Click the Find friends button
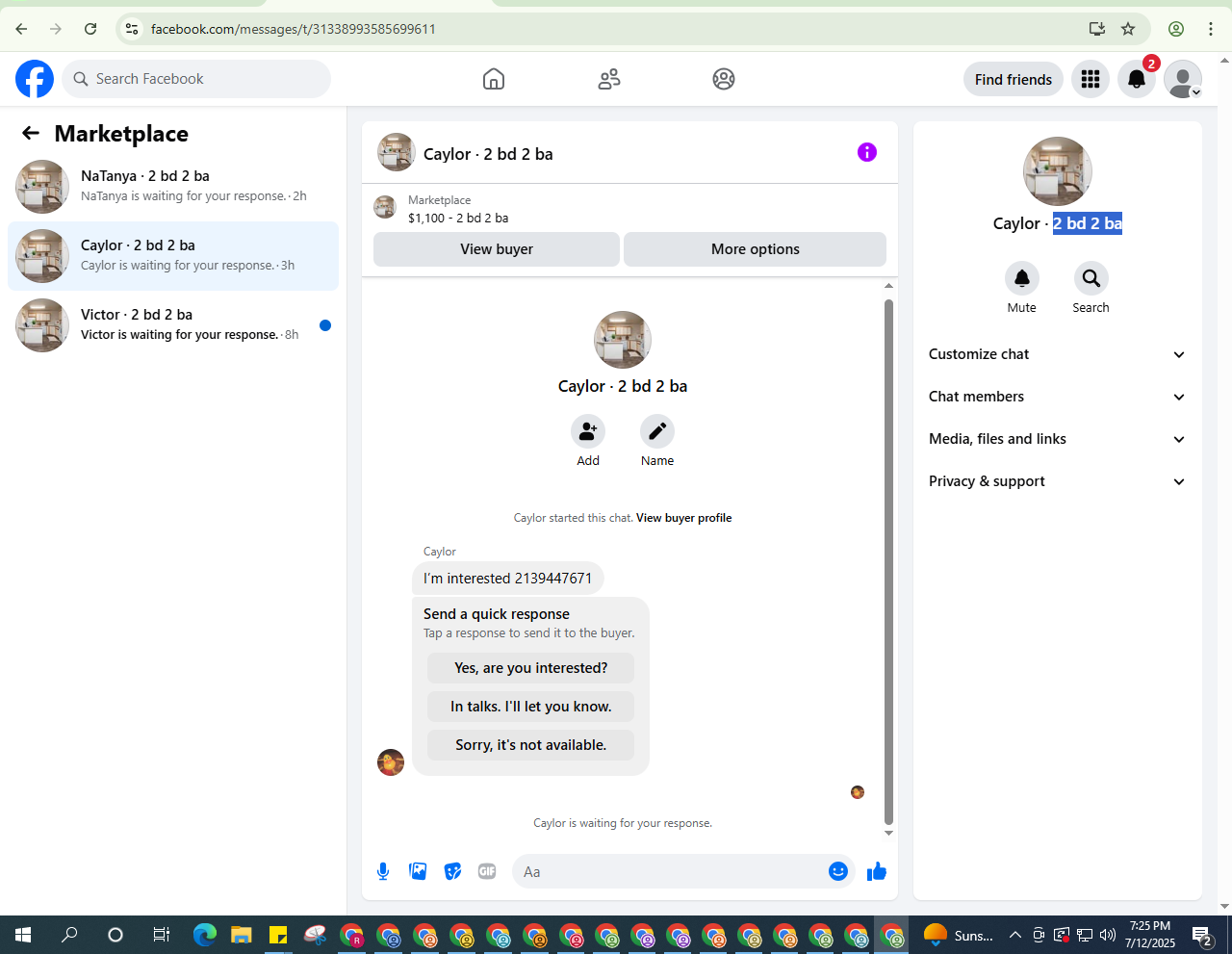 (1014, 79)
